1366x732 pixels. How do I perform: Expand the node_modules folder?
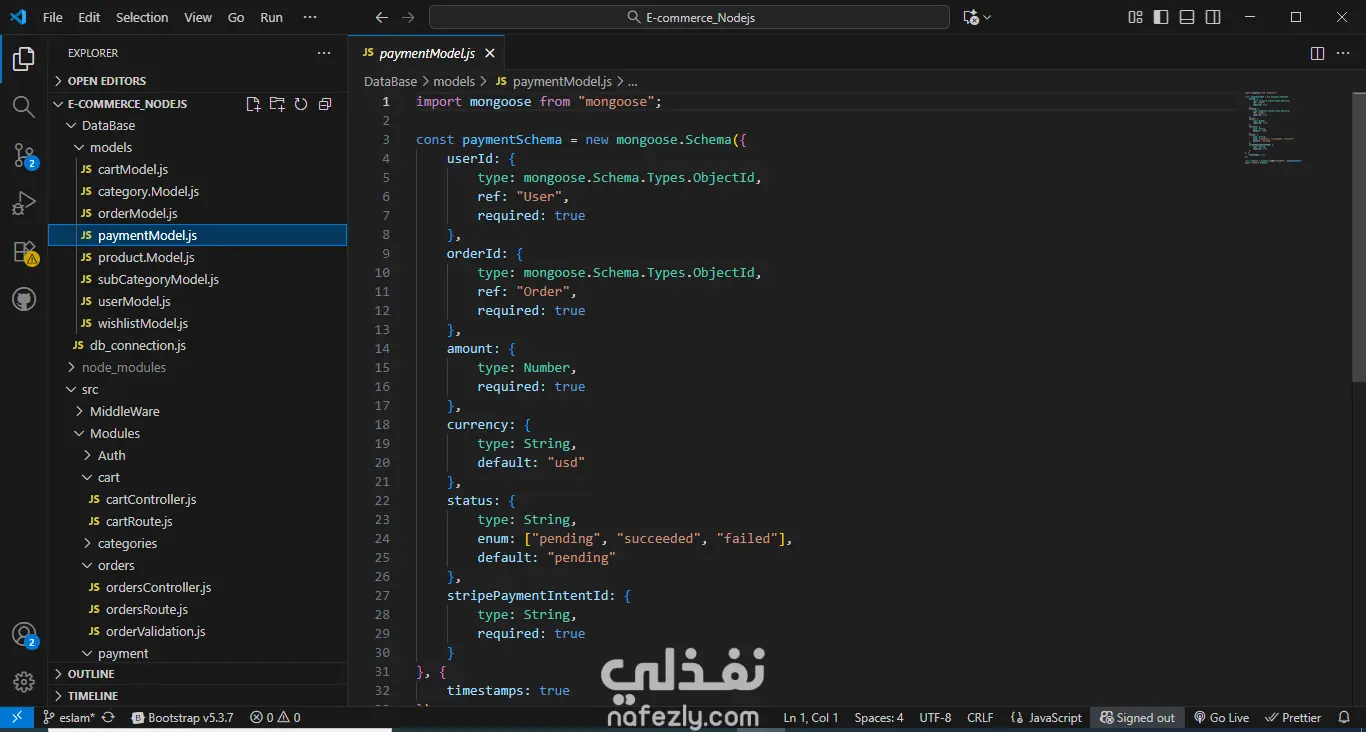tap(198, 368)
